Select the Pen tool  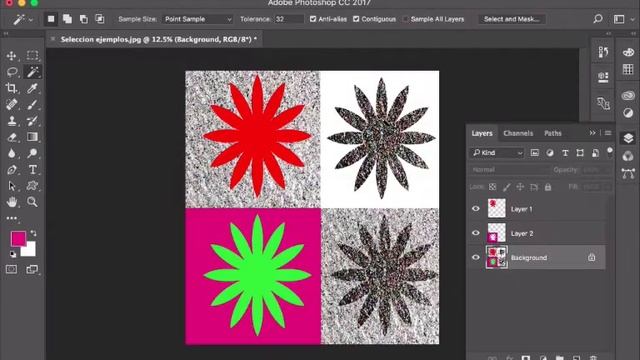click(x=11, y=169)
